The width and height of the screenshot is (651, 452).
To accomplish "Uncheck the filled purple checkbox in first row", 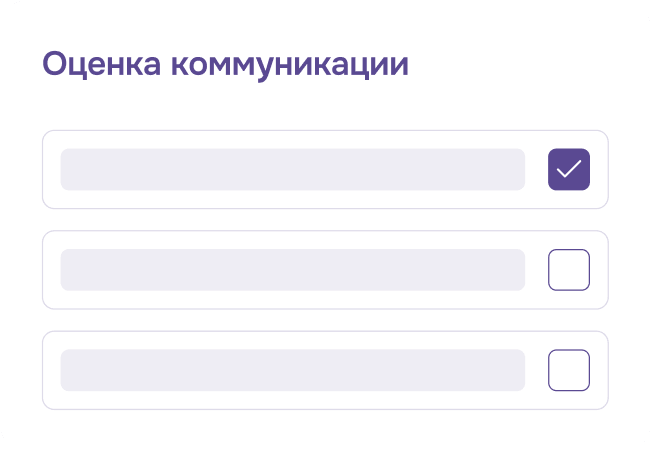I will pyautogui.click(x=569, y=169).
